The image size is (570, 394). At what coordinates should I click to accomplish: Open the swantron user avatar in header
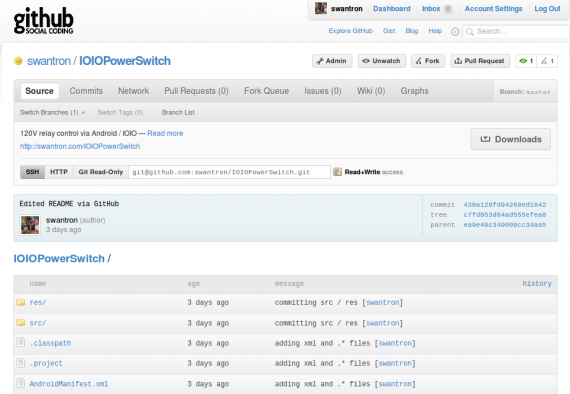(x=321, y=8)
